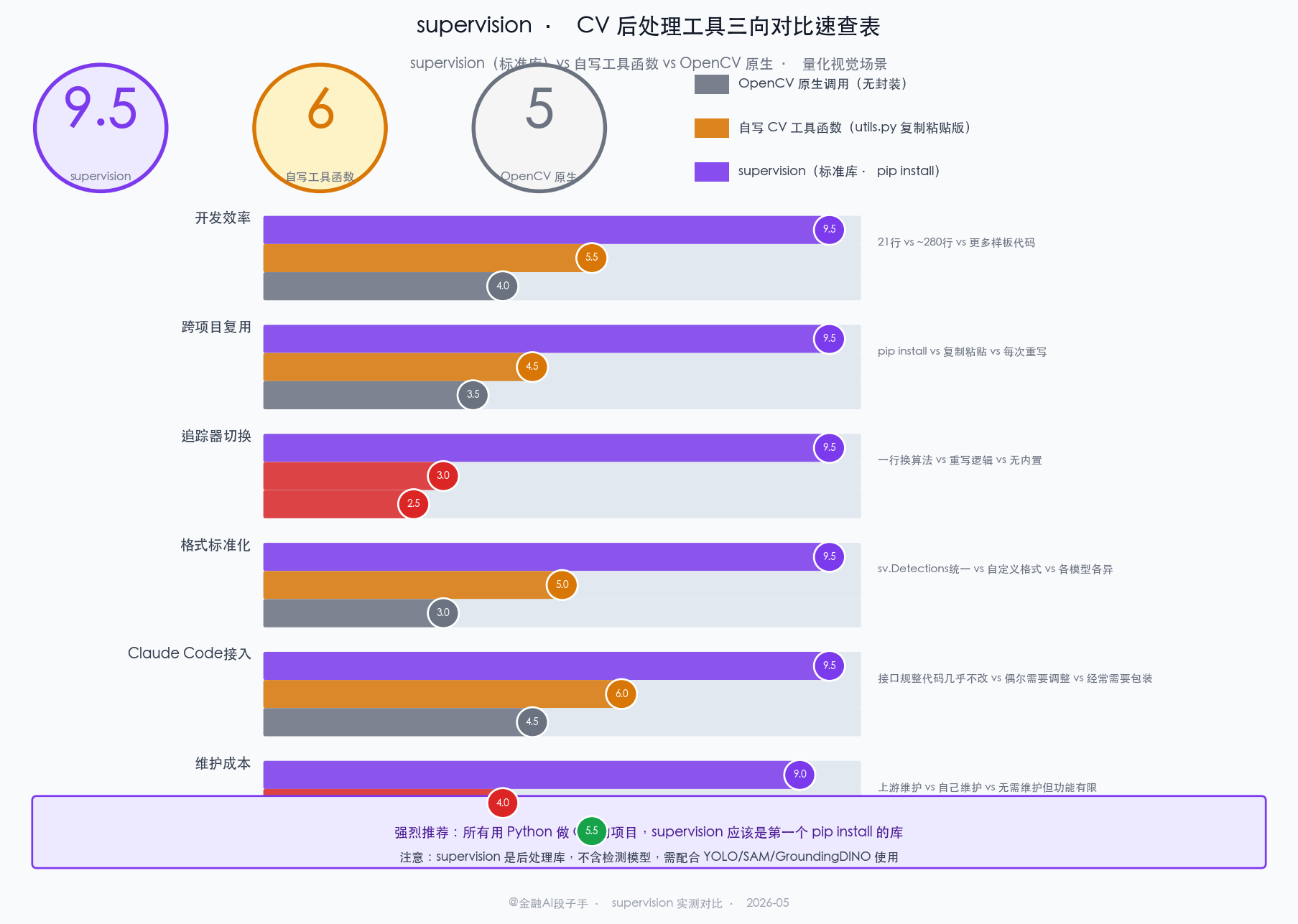
Task: Click the row label '格式标准化'
Action: [215, 546]
